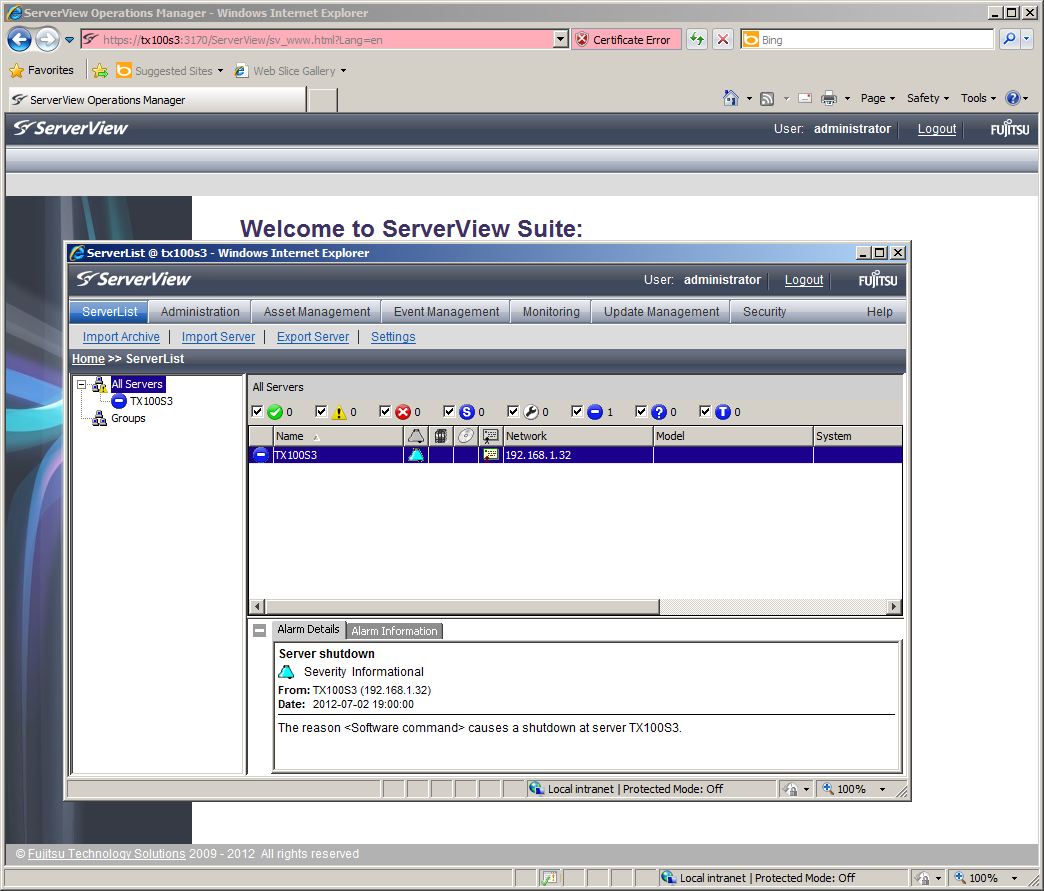Toggle the warning yellow triangle filter

pyautogui.click(x=321, y=412)
